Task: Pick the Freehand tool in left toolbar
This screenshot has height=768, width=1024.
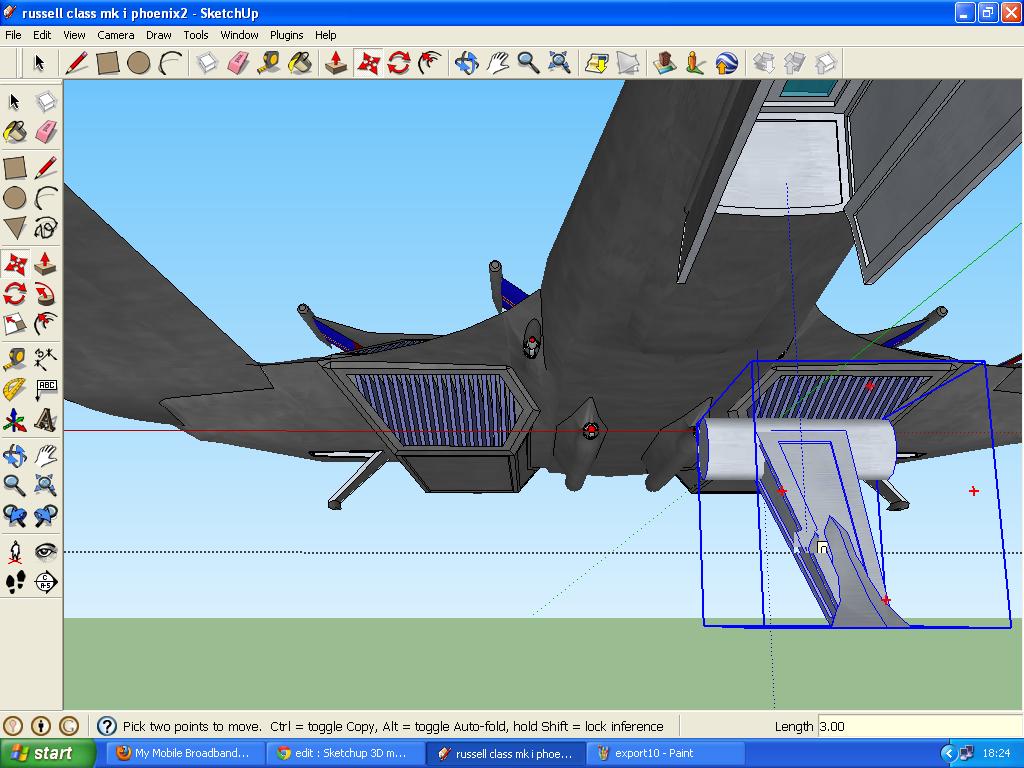Action: pos(46,228)
